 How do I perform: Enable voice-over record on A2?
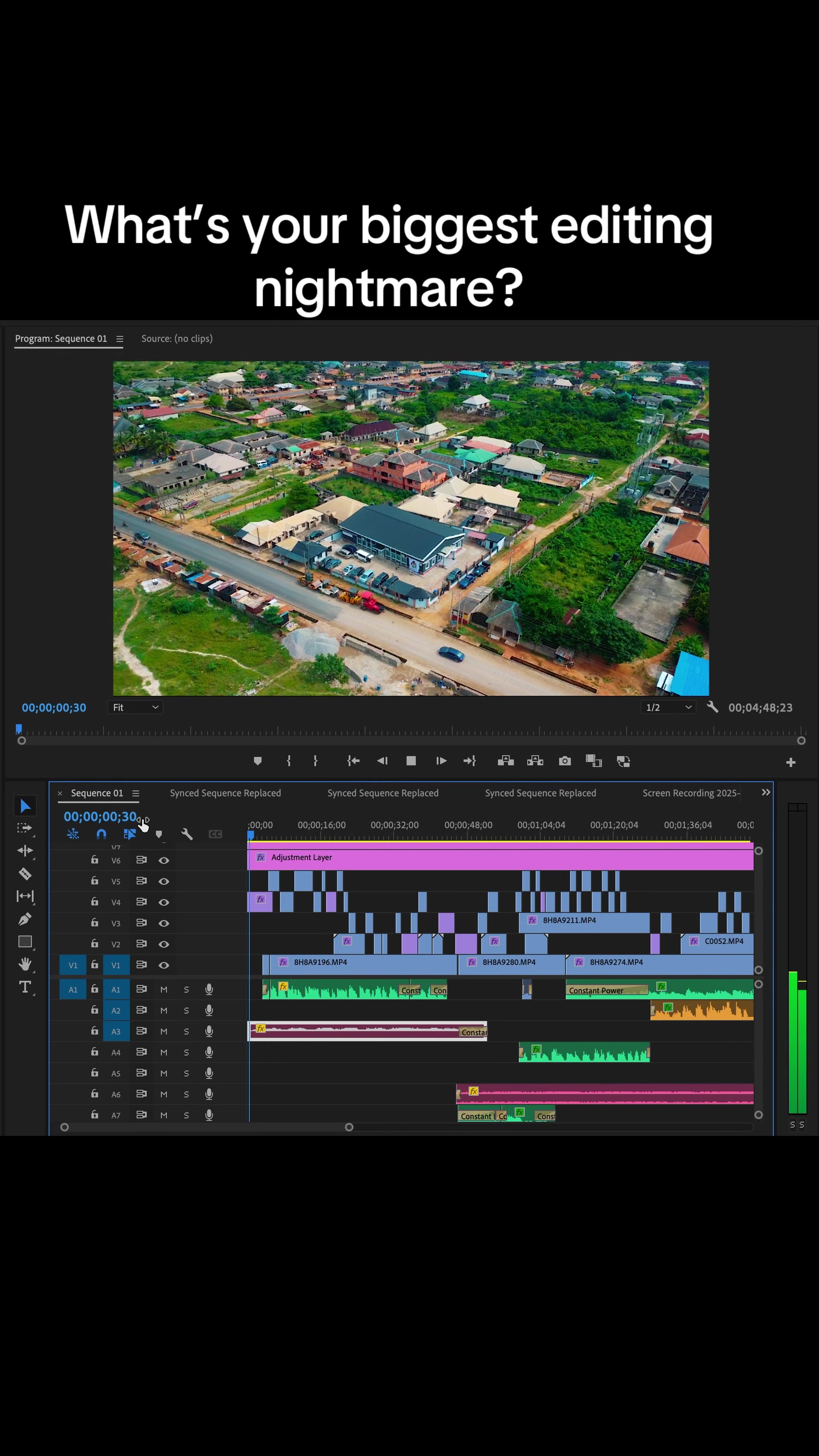(x=209, y=1010)
